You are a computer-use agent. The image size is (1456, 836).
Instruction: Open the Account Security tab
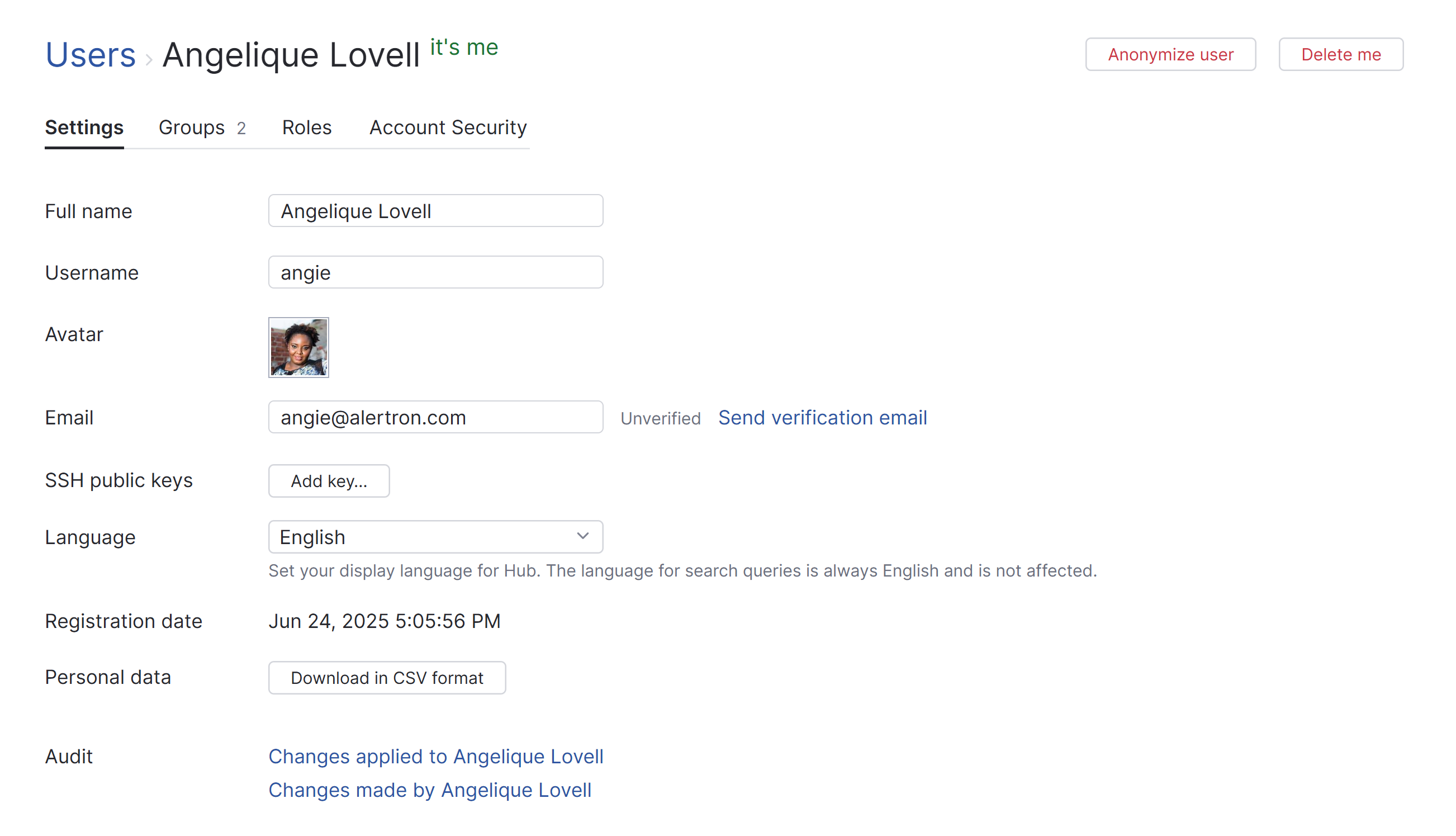(x=448, y=127)
